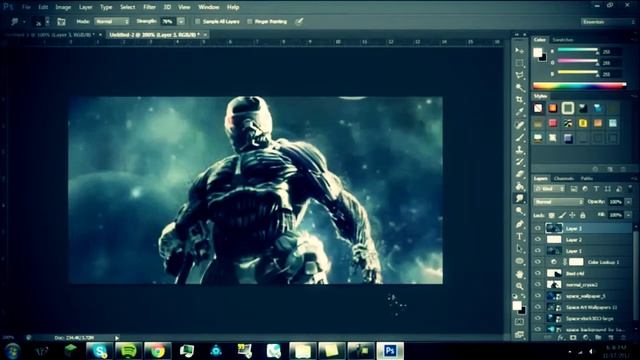Screen dimensions: 640x360
Task: Switch to the Paths tab
Action: [x=587, y=178]
